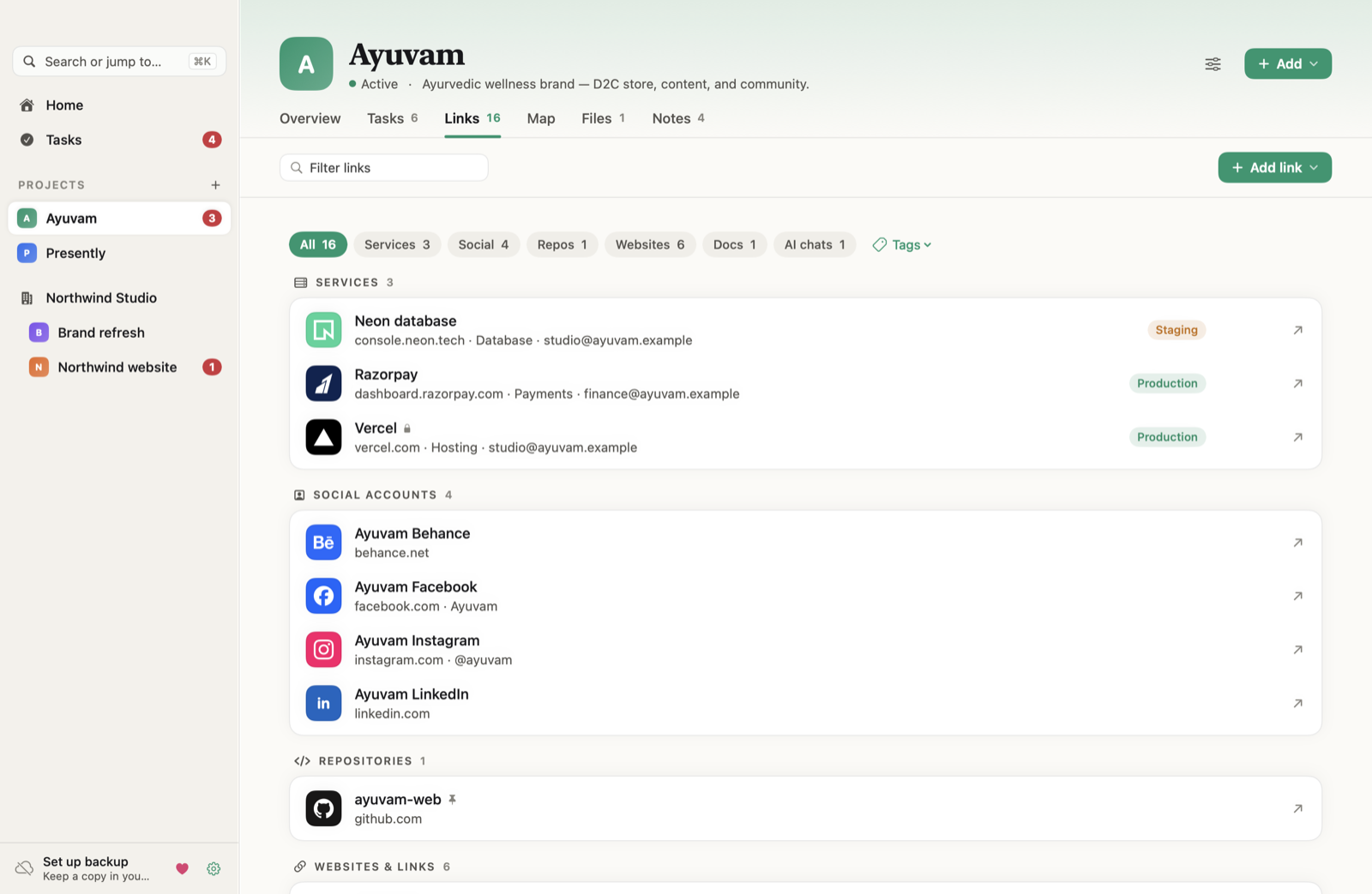
Task: Click the Production tag on Razorpay
Action: [1167, 383]
